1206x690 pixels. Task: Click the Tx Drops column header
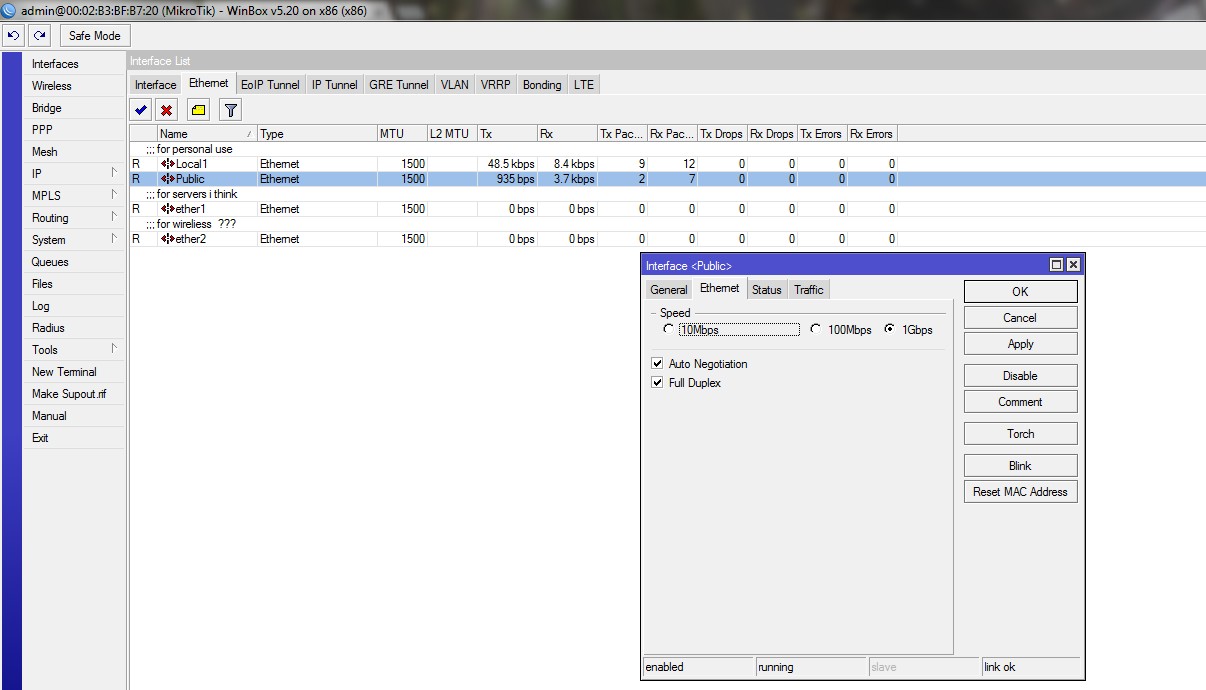[x=722, y=133]
